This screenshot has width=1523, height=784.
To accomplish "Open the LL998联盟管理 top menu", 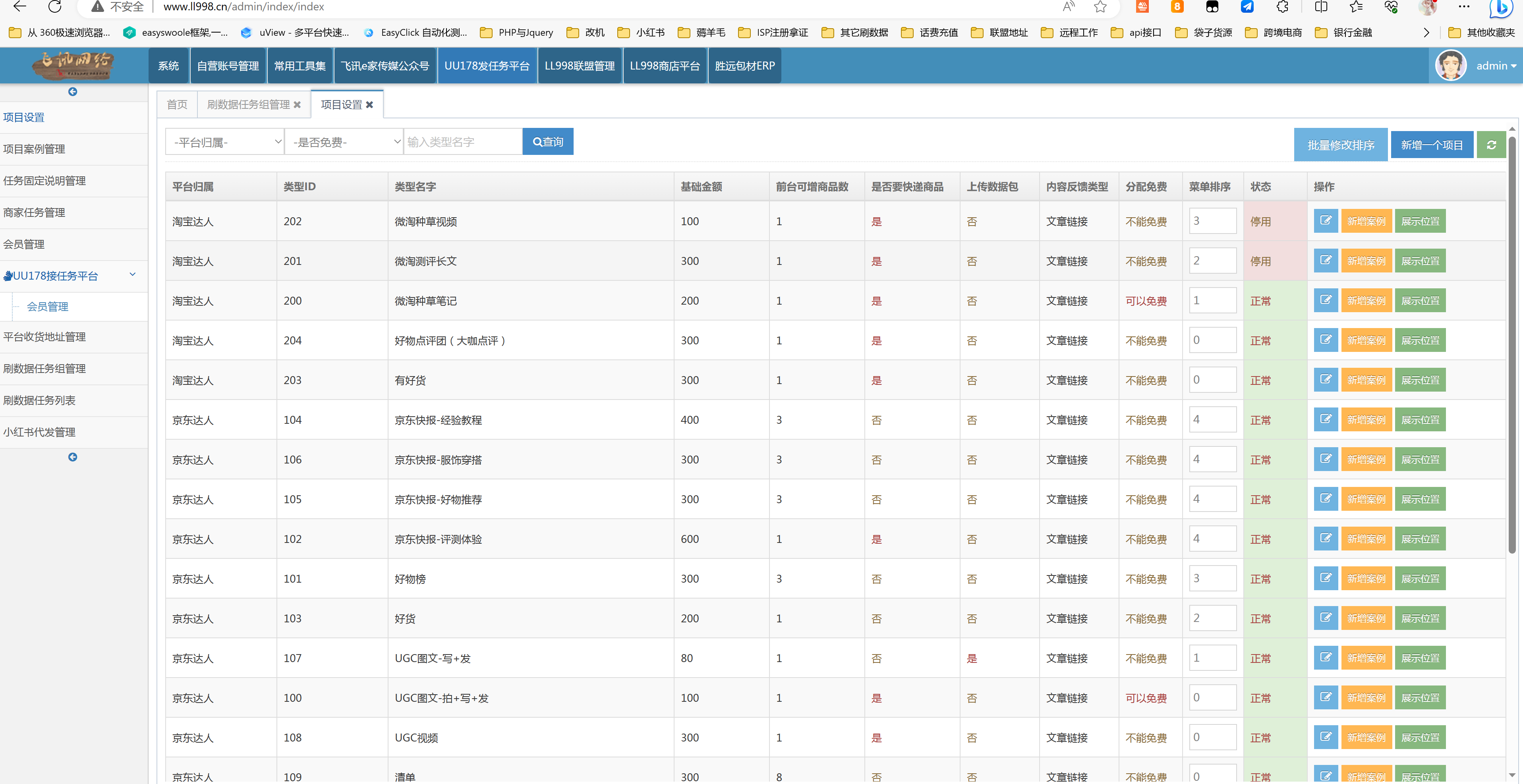I will 580,66.
